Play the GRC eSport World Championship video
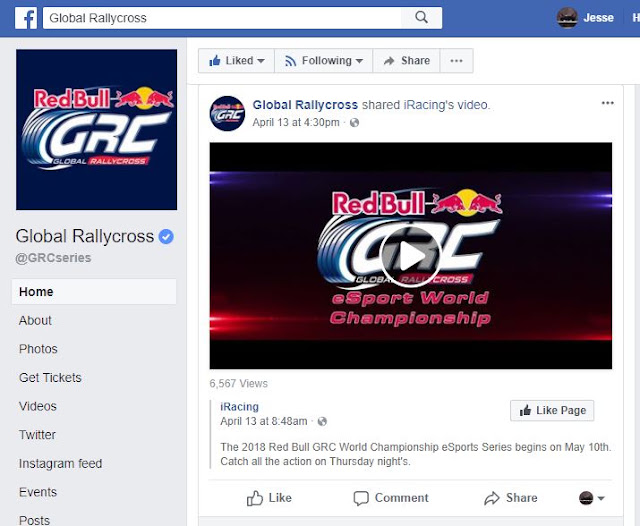Screen dimensions: 640x526 tap(411, 256)
